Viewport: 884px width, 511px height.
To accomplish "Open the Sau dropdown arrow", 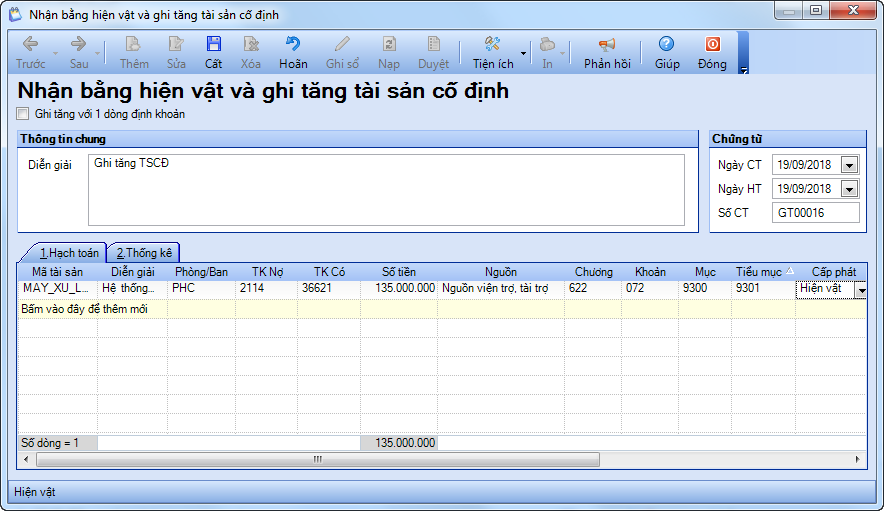I will (98, 53).
